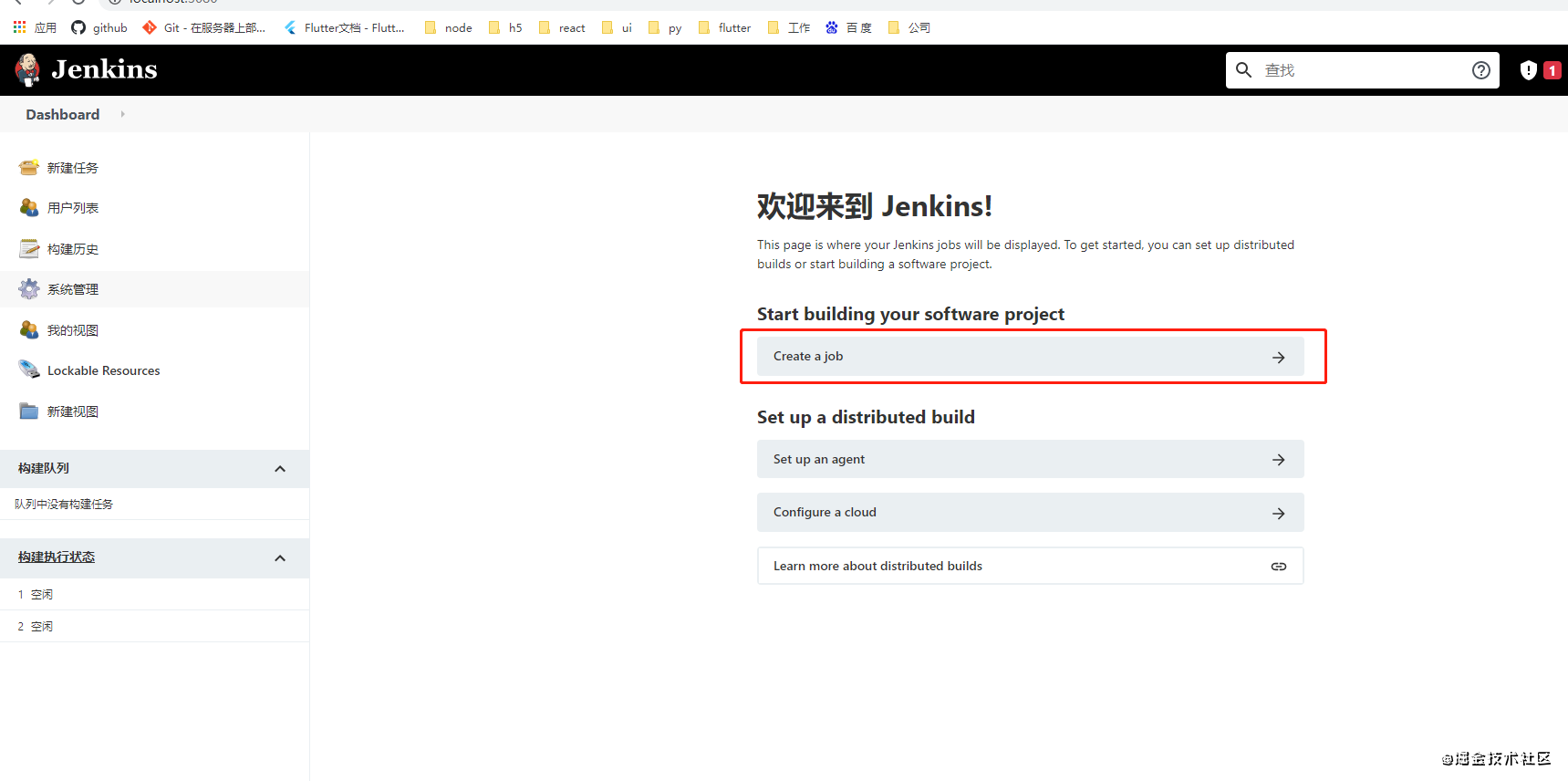
Task: Open 我的视图 in the sidebar
Action: 73,330
